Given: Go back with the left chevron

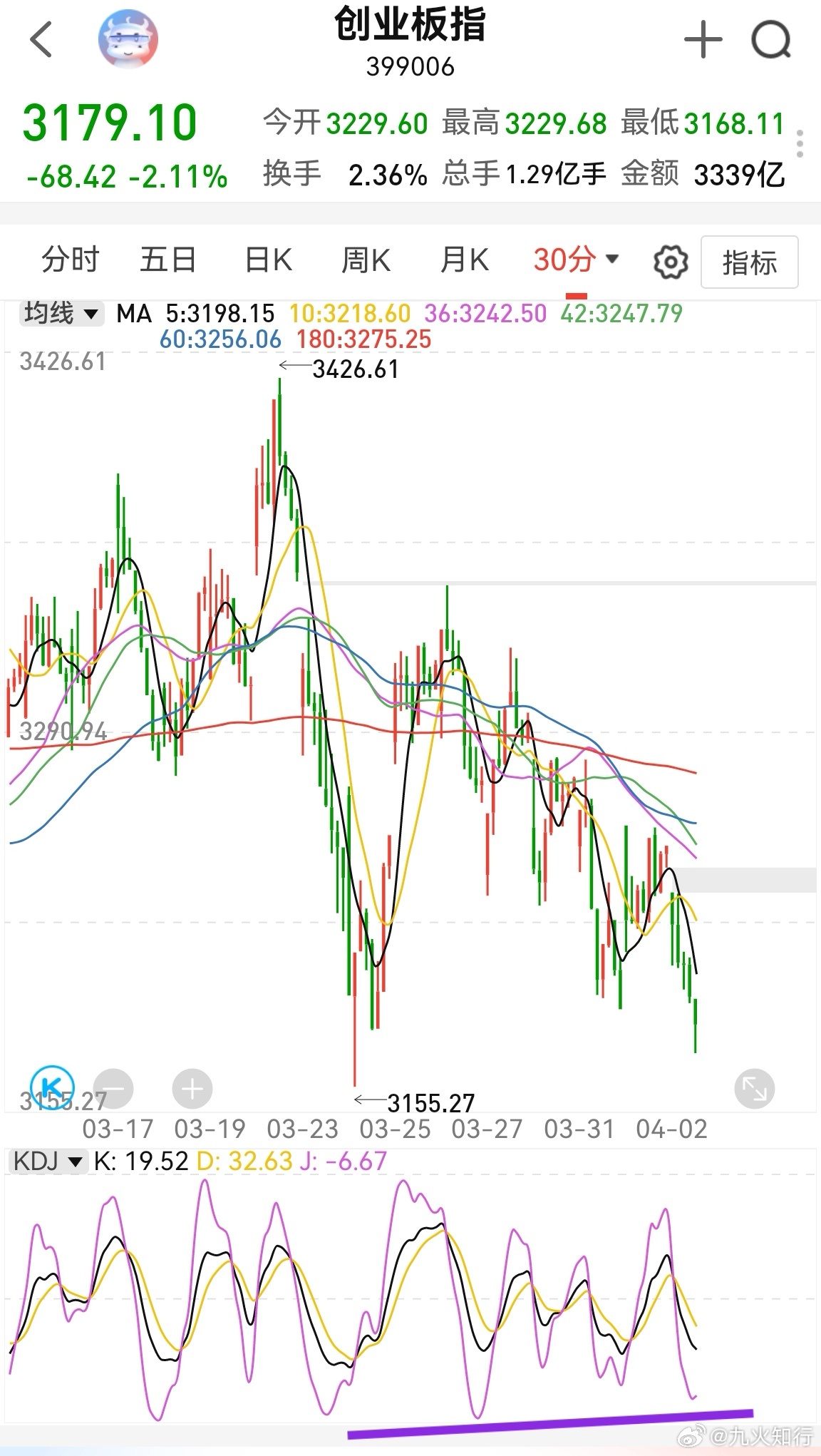Looking at the screenshot, I should tap(41, 39).
